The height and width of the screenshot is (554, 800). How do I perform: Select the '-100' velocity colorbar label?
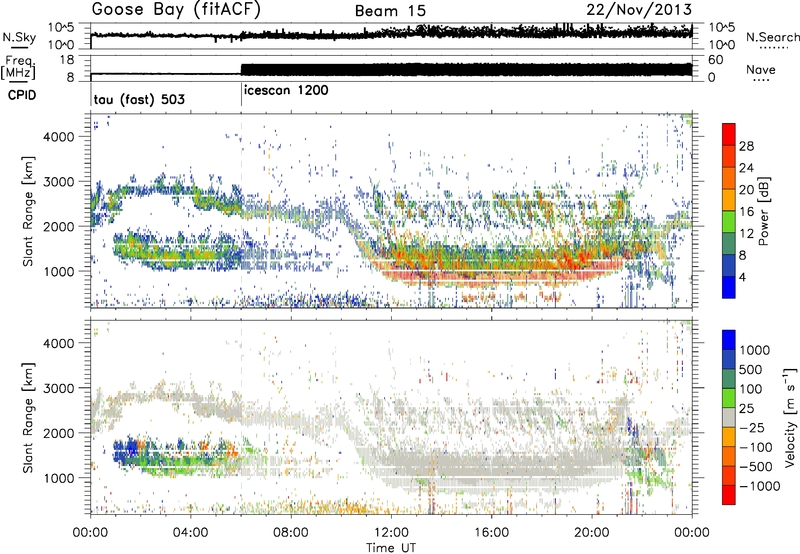tap(755, 447)
